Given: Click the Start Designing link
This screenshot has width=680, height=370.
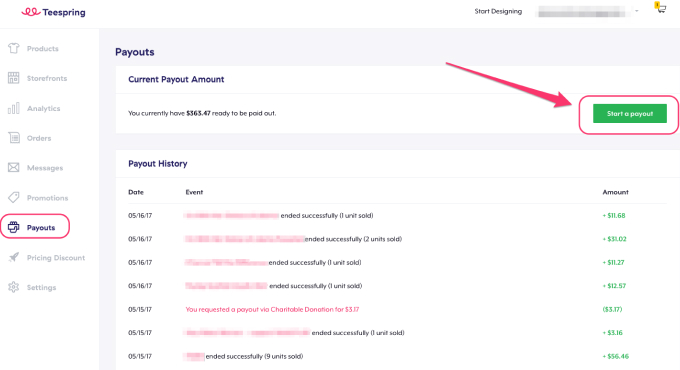Looking at the screenshot, I should [x=498, y=11].
